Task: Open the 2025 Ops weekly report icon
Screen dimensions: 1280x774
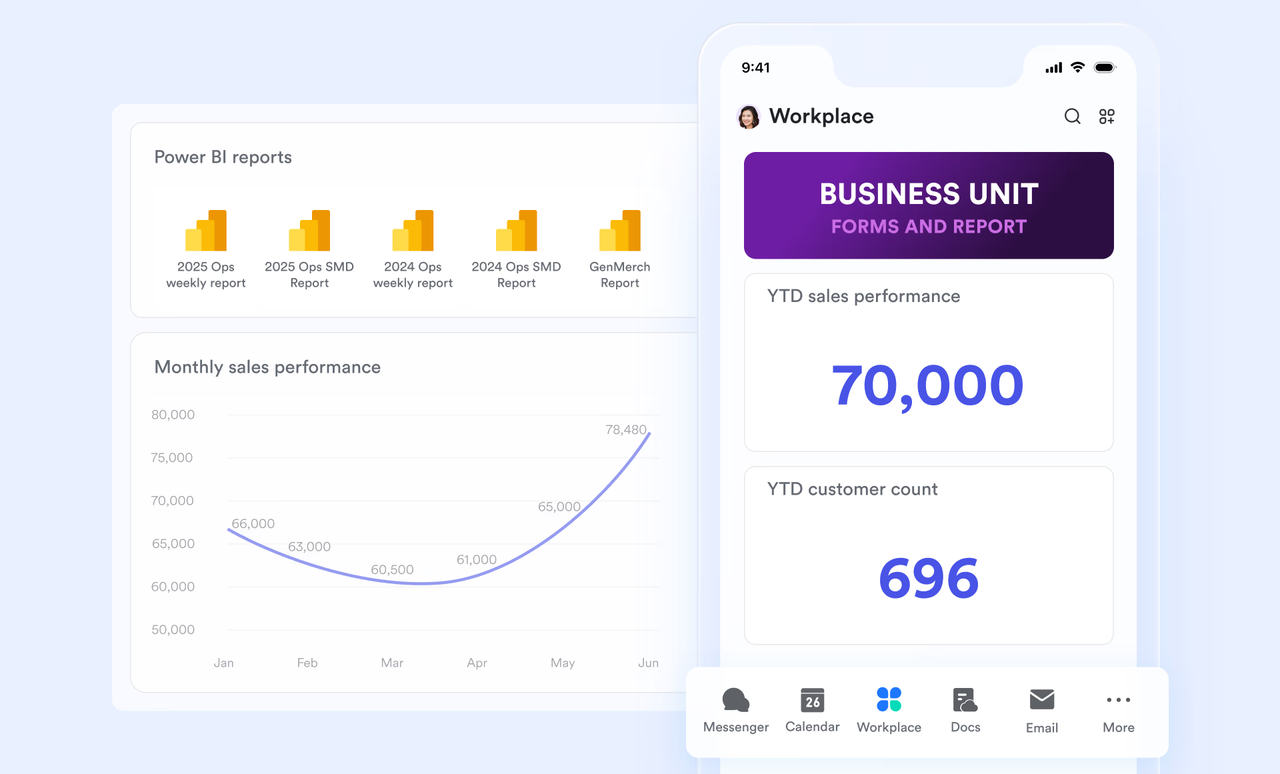Action: [x=206, y=231]
